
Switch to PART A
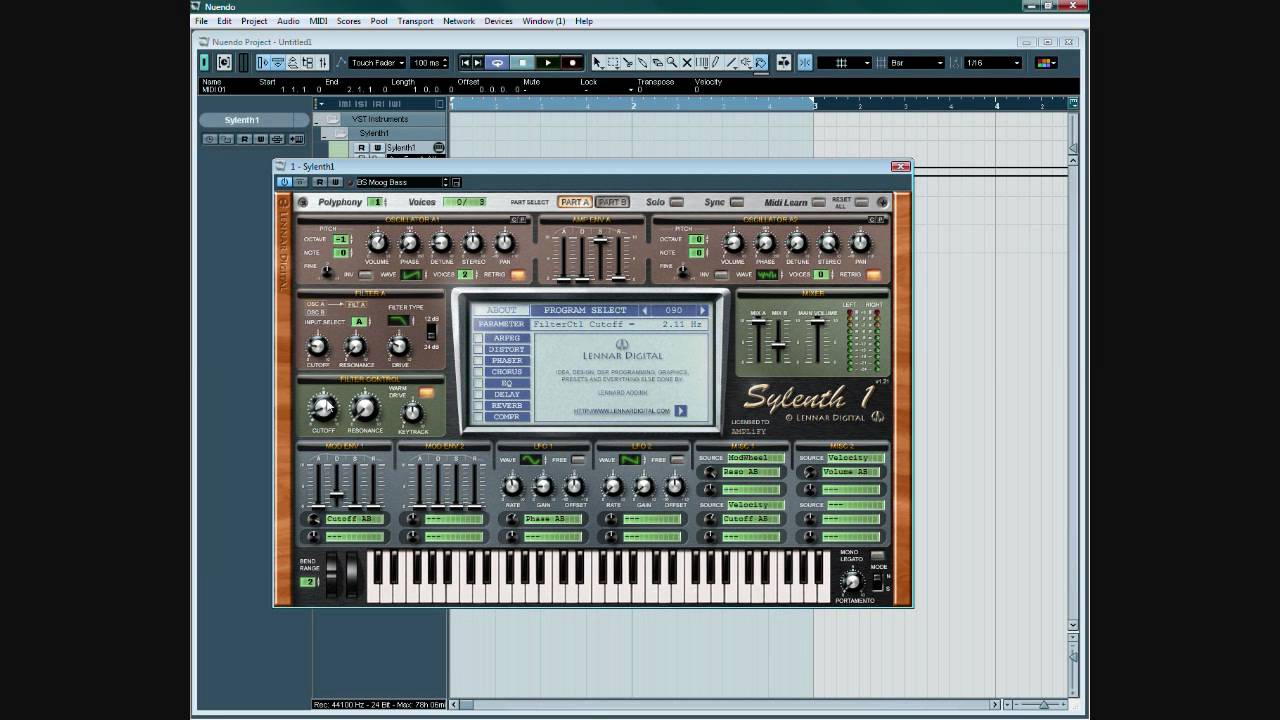point(574,202)
